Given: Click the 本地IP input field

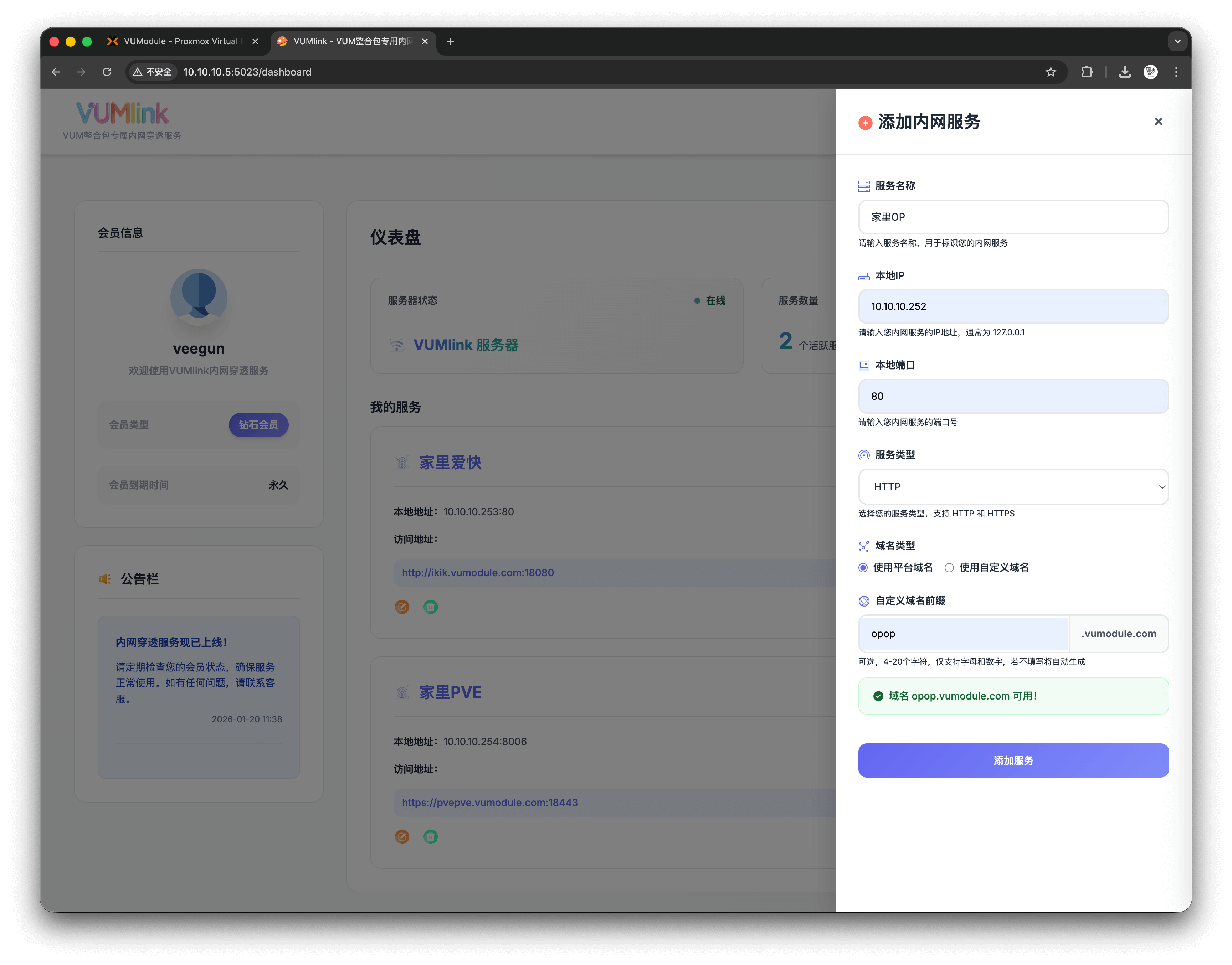Looking at the screenshot, I should tap(1013, 306).
